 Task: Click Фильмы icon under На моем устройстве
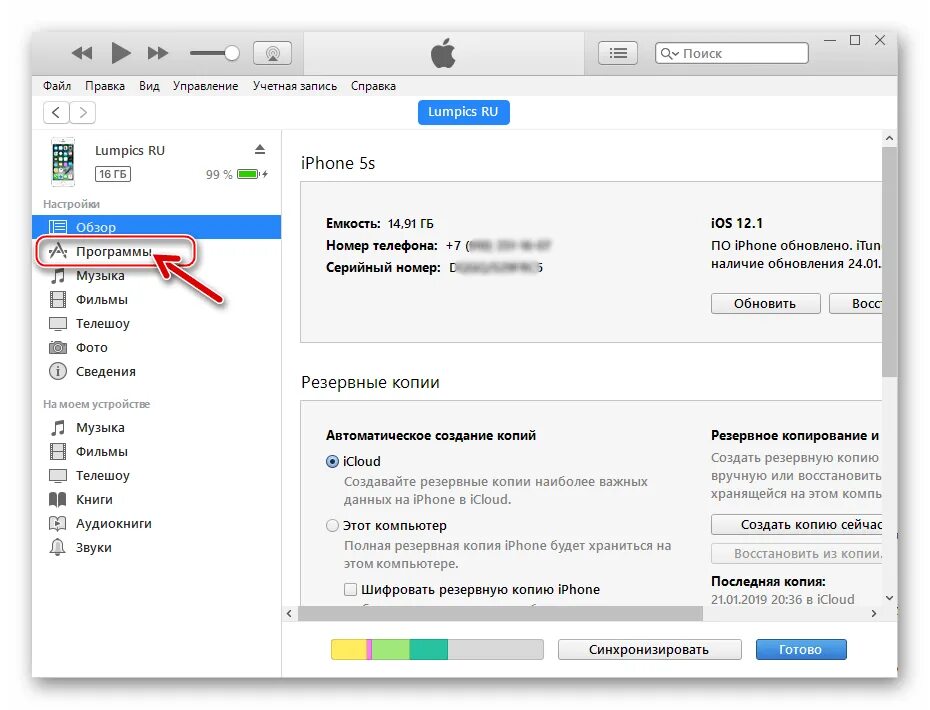tap(58, 452)
